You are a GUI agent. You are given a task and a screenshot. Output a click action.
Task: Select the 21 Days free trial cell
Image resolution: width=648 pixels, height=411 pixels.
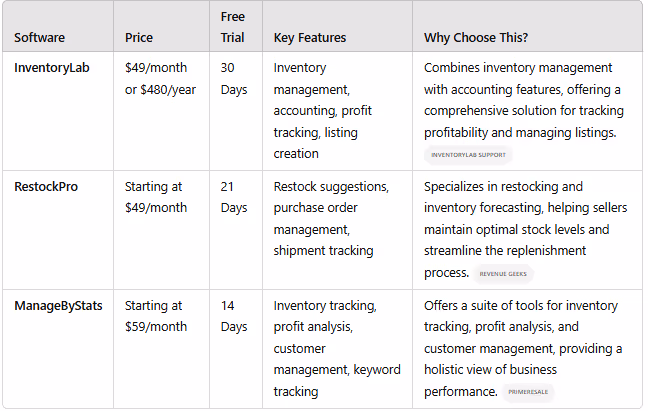click(233, 197)
